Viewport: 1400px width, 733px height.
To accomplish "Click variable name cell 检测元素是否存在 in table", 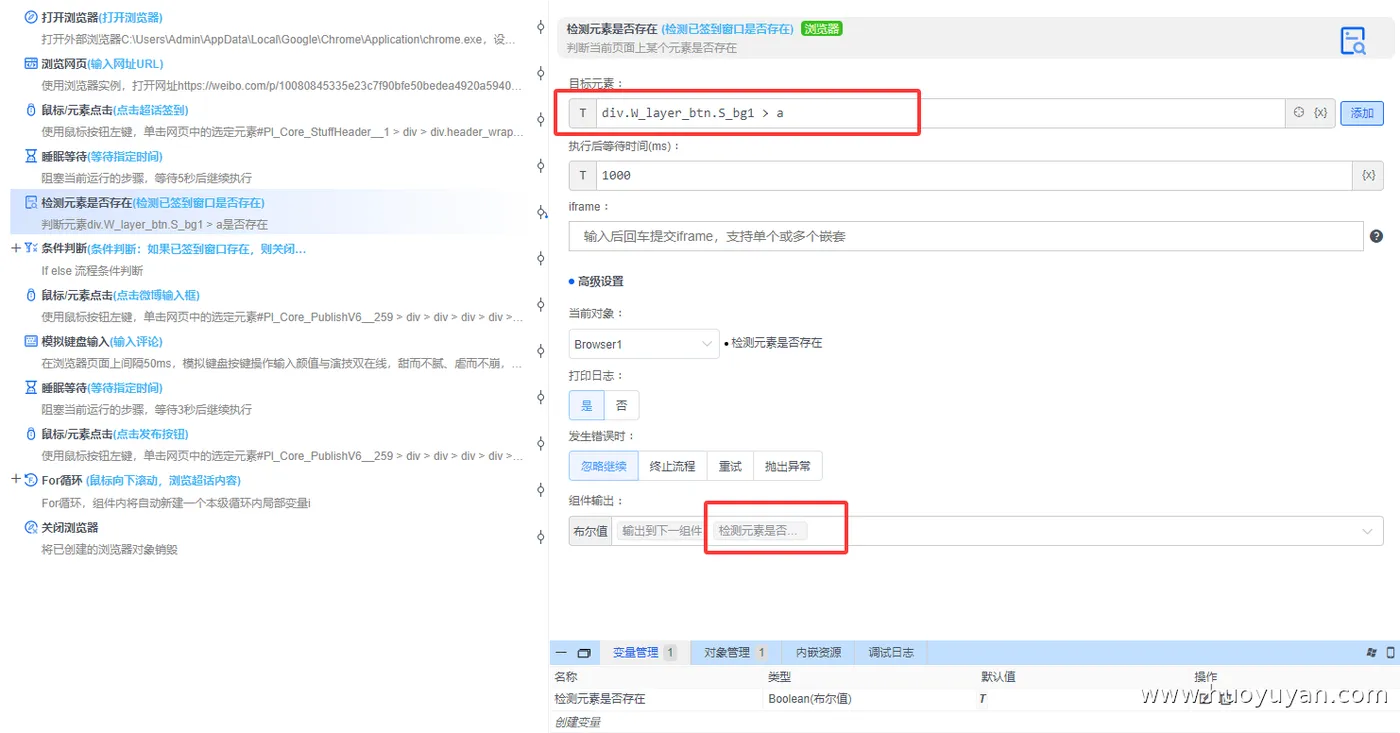I will tap(600, 699).
